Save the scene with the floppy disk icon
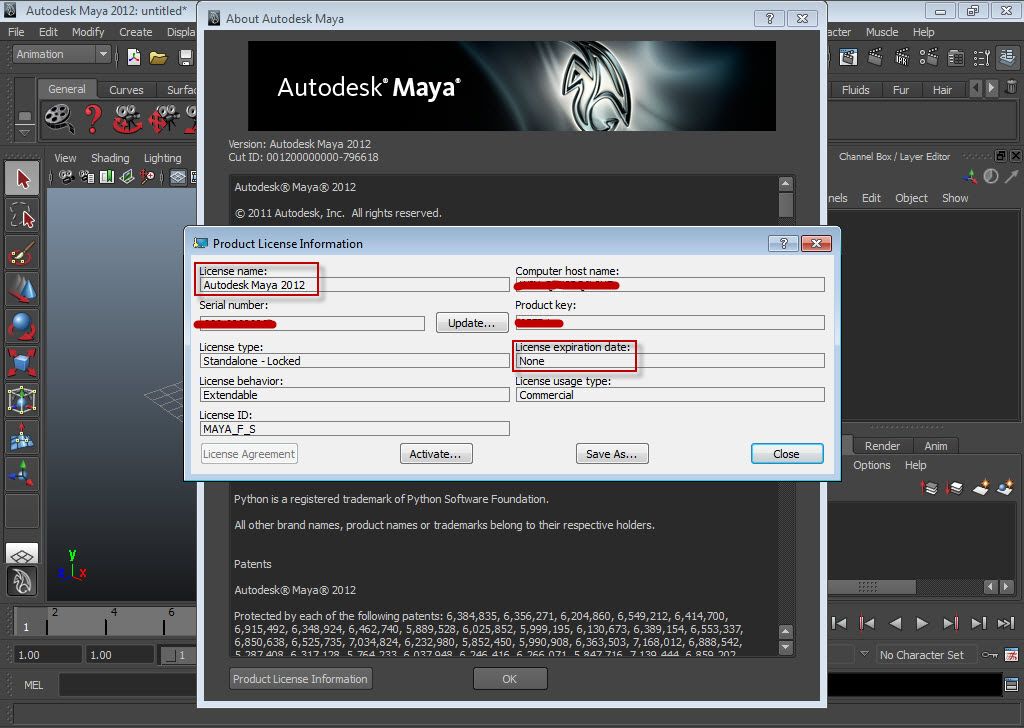The image size is (1024, 728). click(x=185, y=57)
